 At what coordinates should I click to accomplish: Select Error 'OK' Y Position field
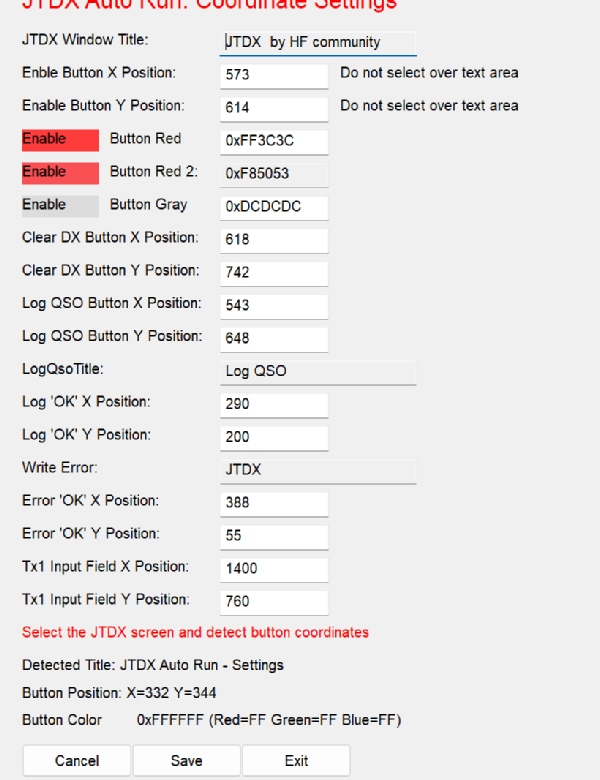tap(274, 536)
